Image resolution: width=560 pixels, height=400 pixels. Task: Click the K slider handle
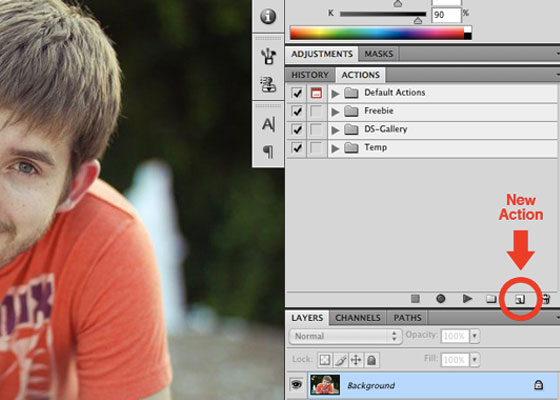(418, 21)
